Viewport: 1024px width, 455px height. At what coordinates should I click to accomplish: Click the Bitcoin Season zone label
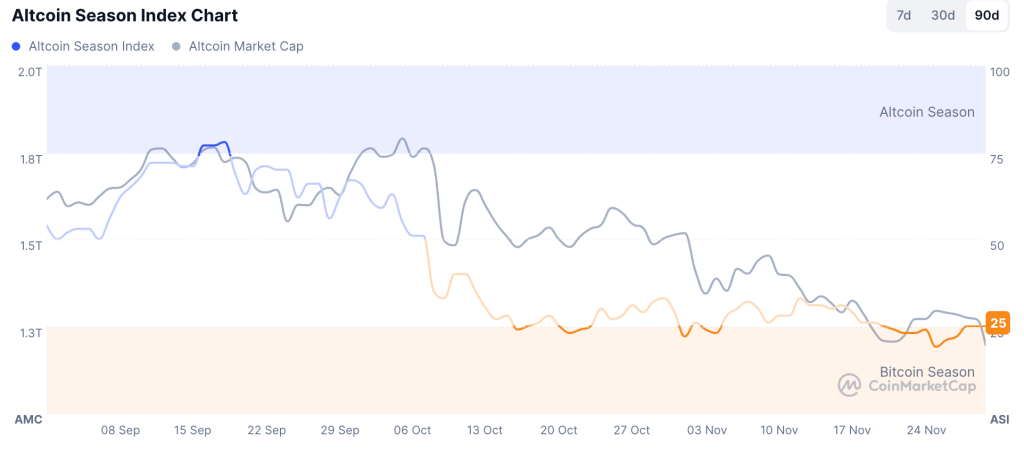tap(926, 371)
